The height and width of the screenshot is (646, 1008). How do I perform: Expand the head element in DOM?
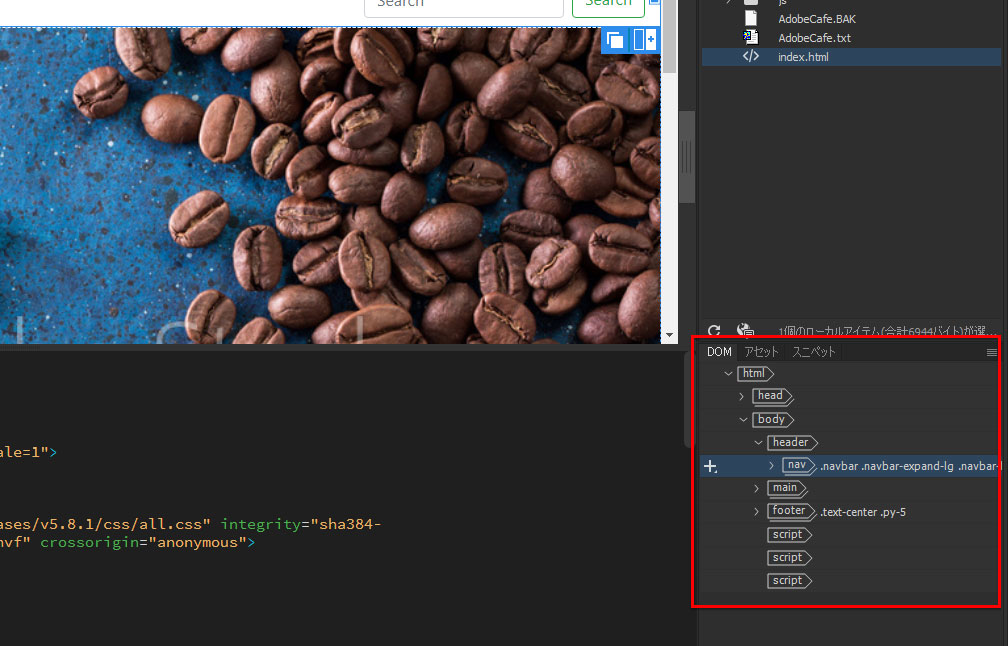742,397
